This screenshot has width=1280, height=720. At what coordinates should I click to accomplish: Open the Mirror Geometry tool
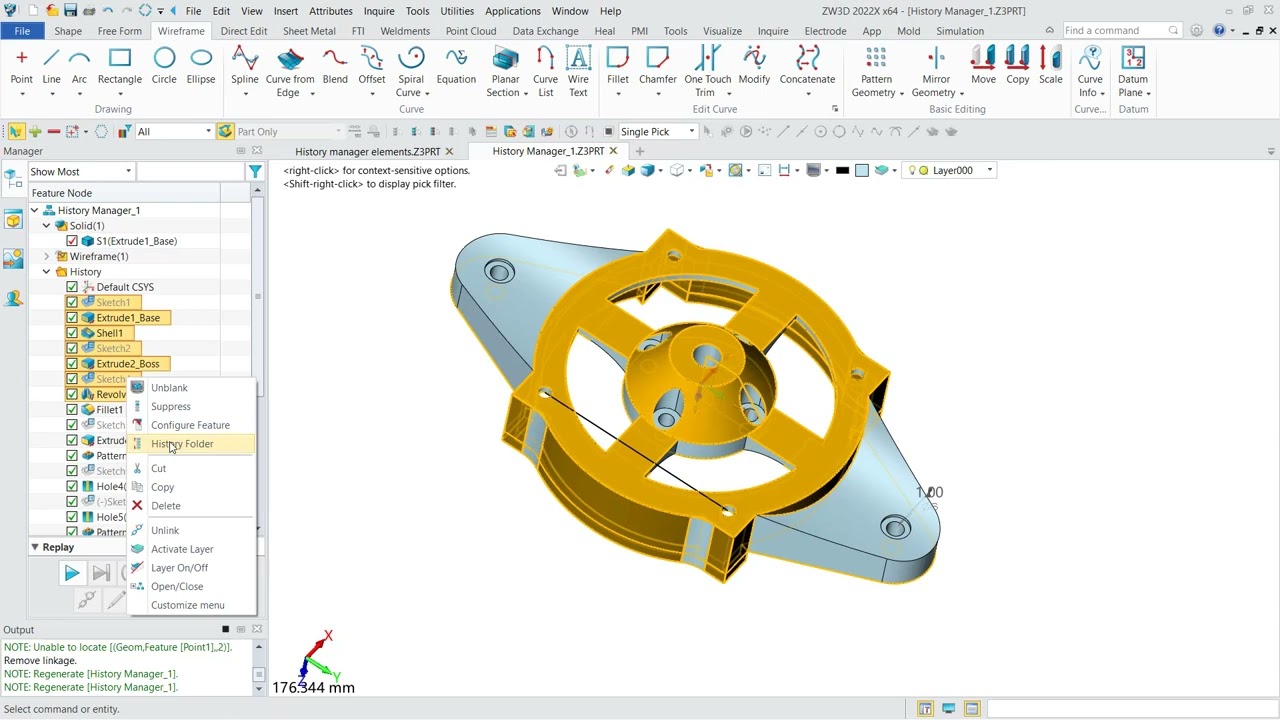[936, 72]
